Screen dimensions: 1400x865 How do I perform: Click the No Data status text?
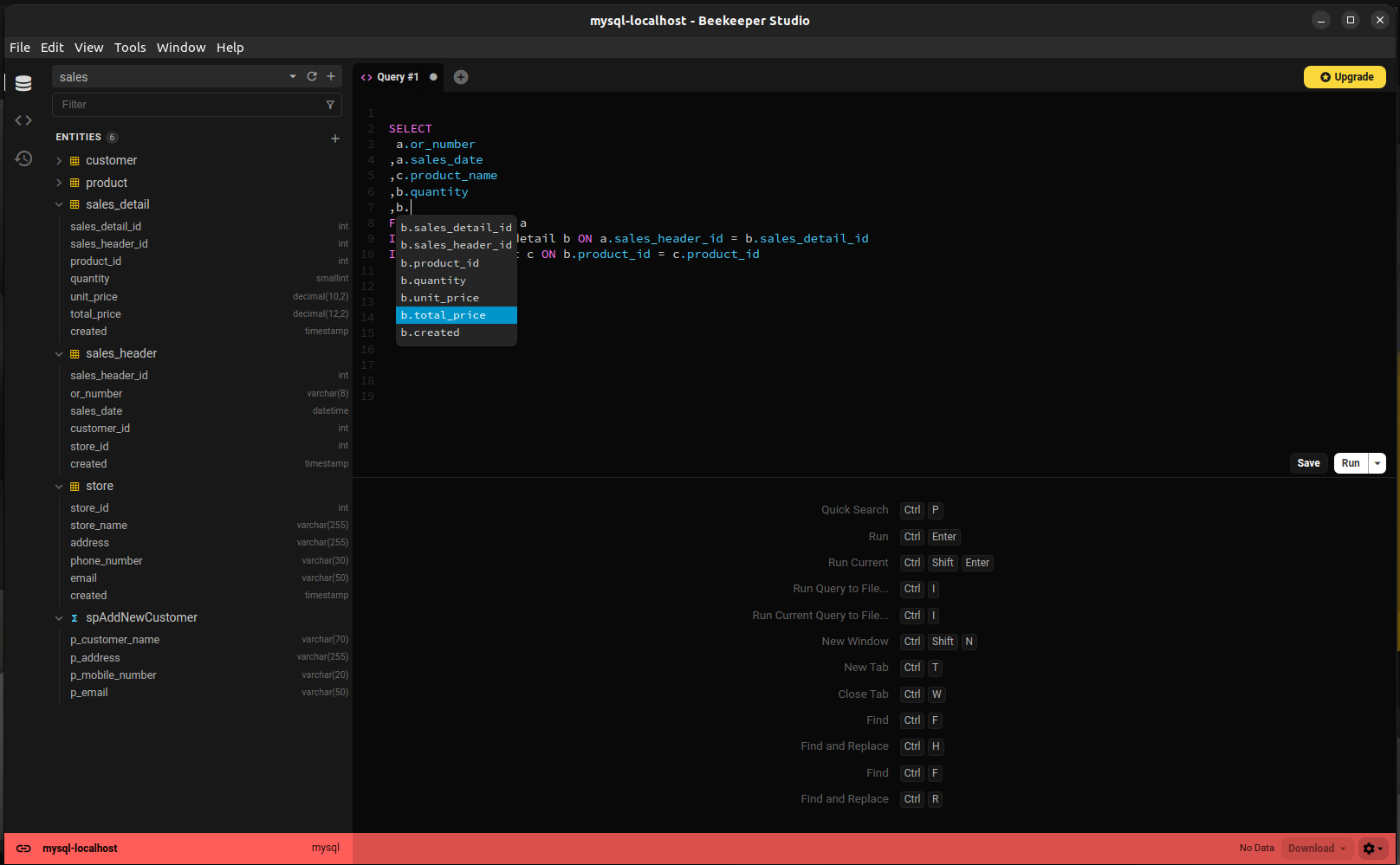click(1256, 849)
